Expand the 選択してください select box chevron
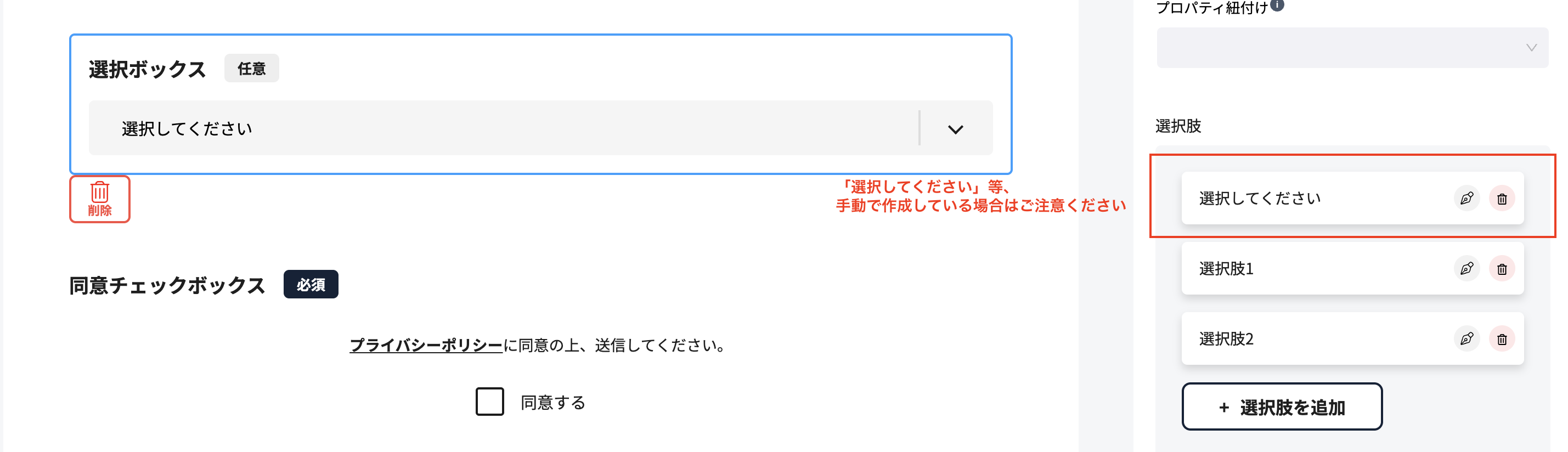 click(955, 129)
